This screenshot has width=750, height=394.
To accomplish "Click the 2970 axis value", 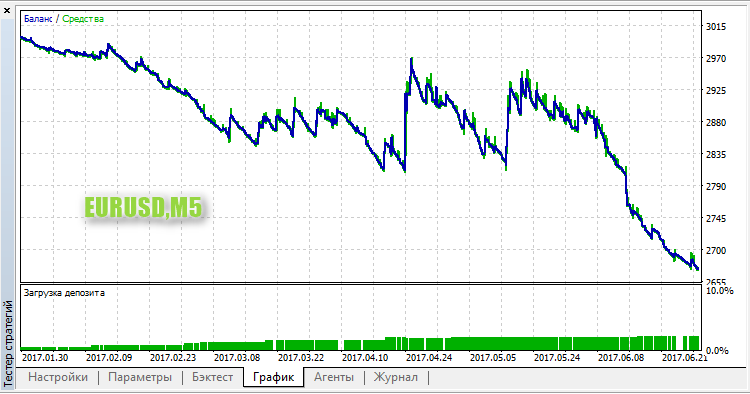I will [716, 58].
